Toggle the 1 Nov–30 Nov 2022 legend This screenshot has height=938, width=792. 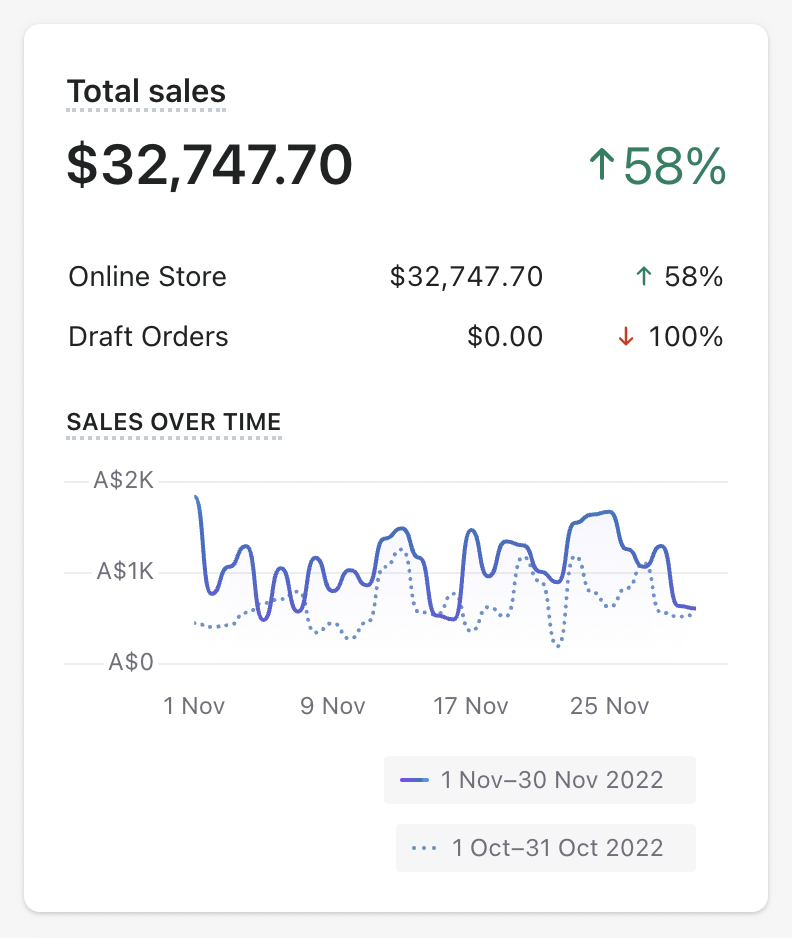[540, 780]
